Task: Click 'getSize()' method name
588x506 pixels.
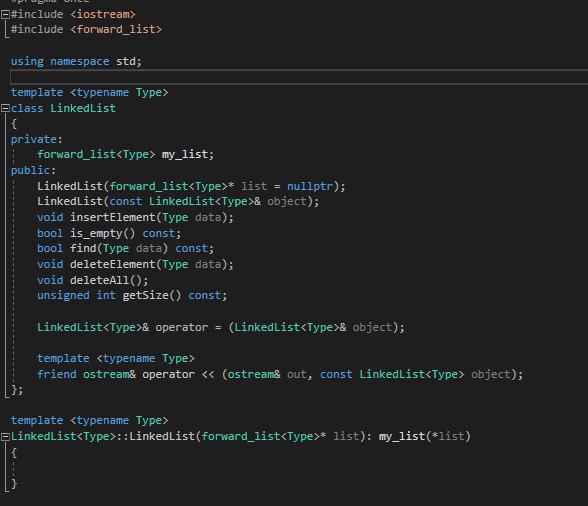Action: 152,295
